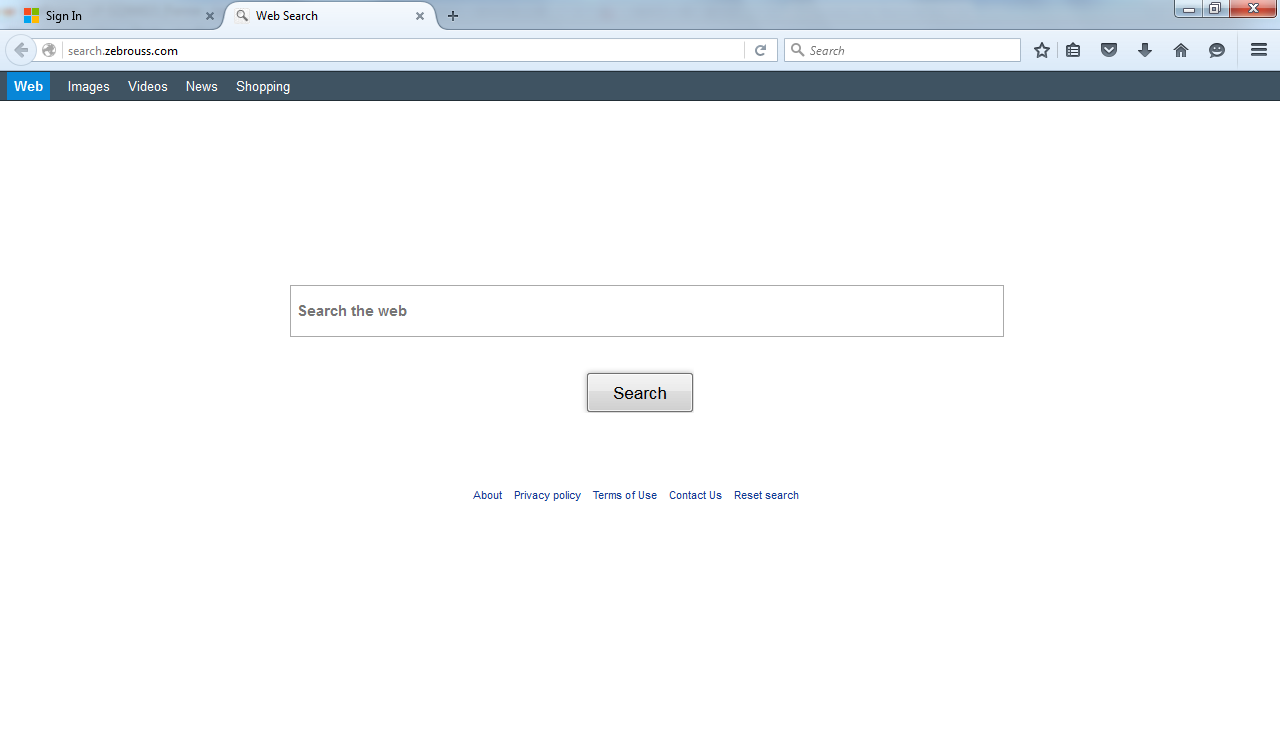Open the Downloads arrow icon

[x=1145, y=50]
